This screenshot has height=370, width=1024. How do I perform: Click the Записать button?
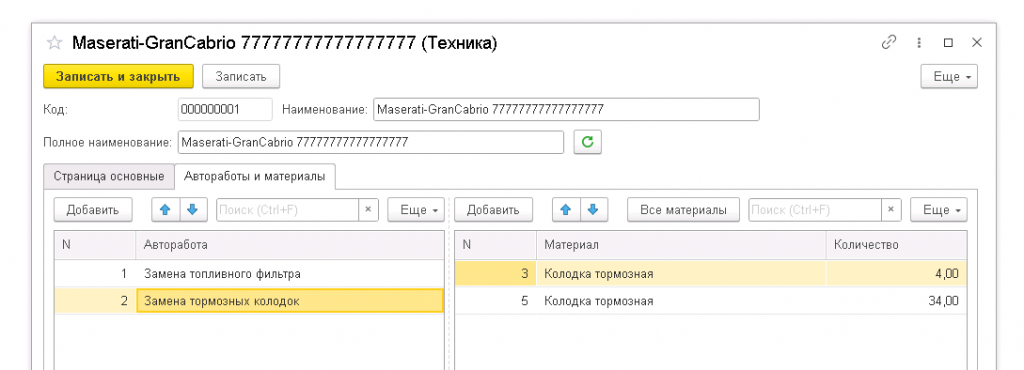[241, 76]
